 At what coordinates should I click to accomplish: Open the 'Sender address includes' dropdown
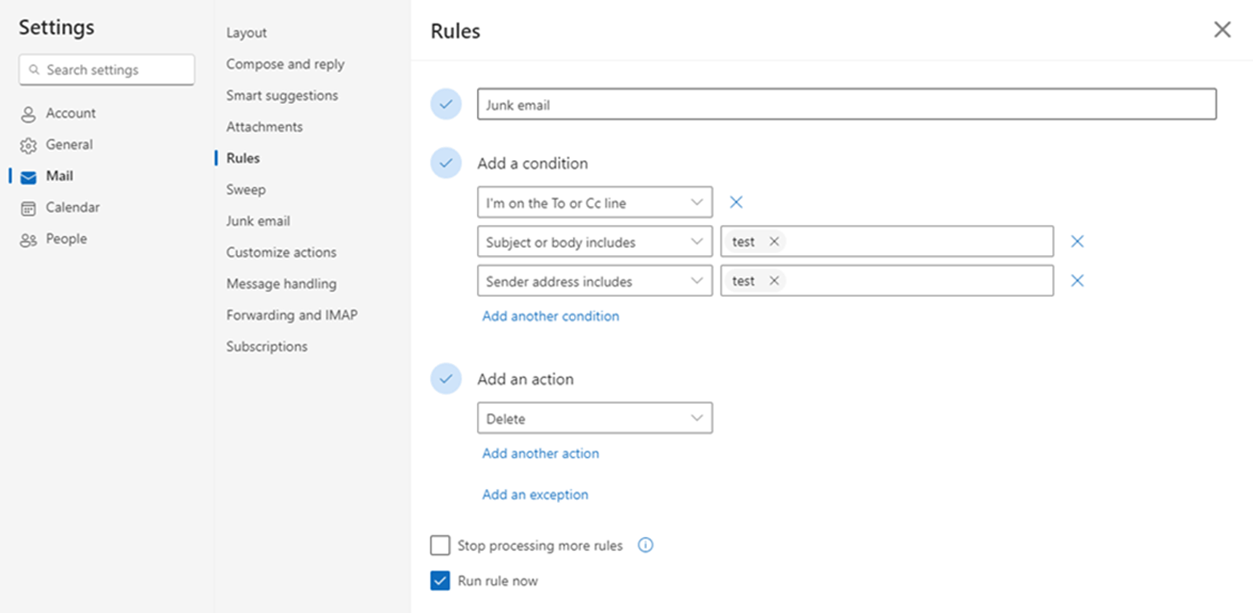pos(595,281)
